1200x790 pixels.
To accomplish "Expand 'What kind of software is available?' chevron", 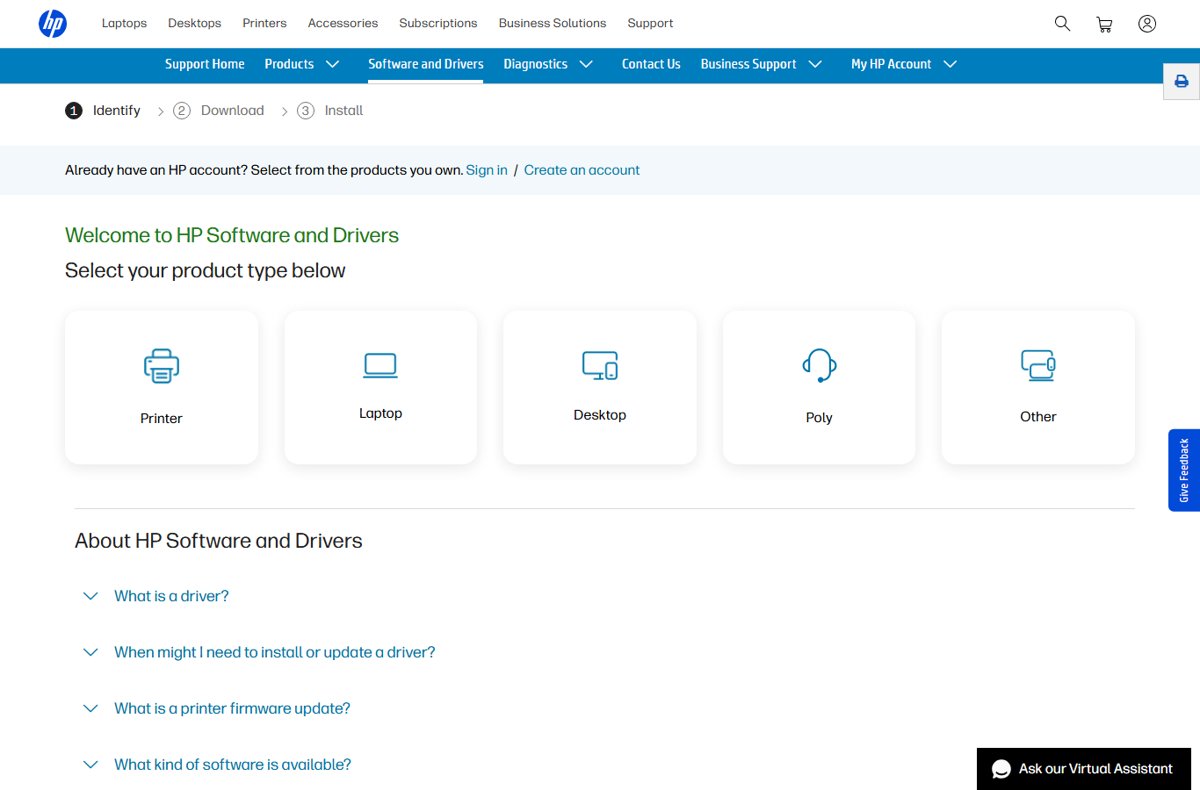I will pyautogui.click(x=90, y=764).
